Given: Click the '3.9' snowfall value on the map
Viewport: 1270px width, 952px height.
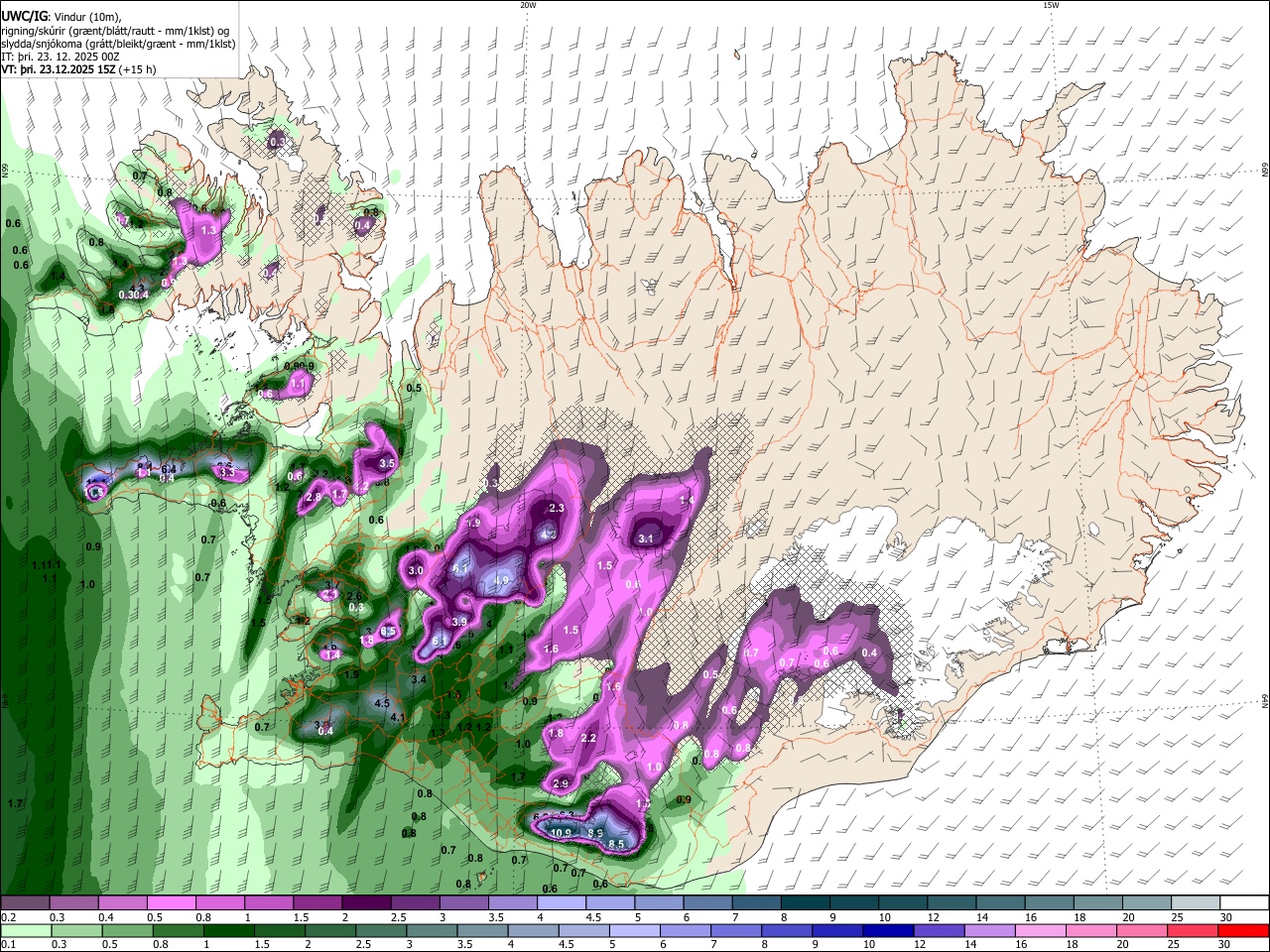Looking at the screenshot, I should point(459,622).
